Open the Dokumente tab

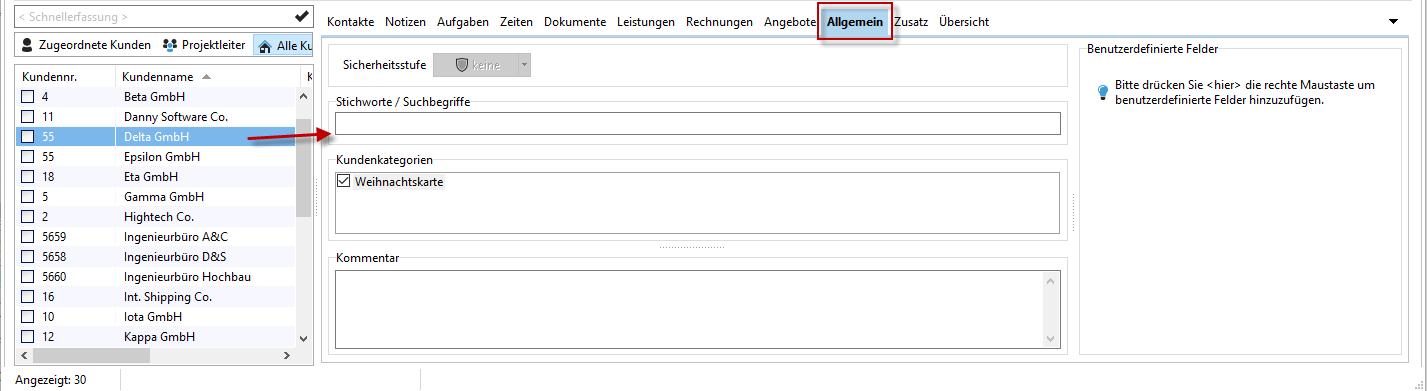pos(575,22)
